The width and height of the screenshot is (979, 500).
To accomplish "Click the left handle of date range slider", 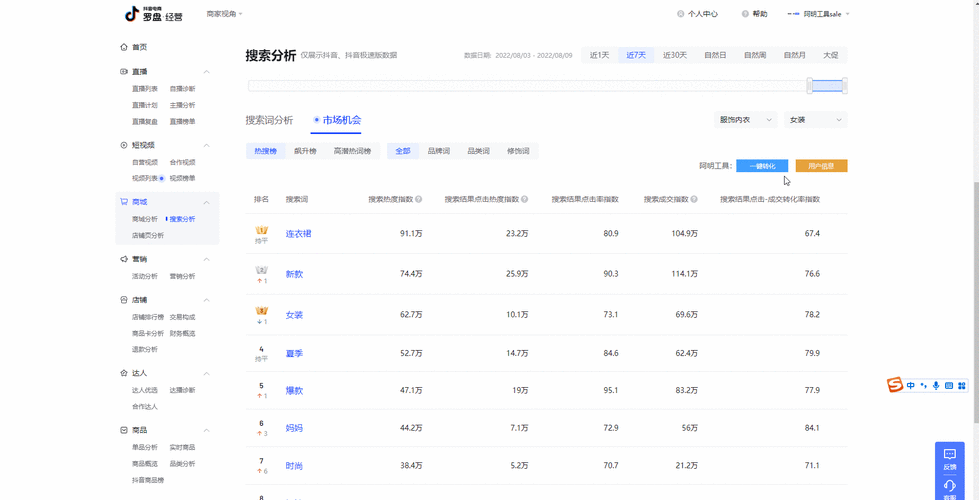I will click(x=810, y=86).
